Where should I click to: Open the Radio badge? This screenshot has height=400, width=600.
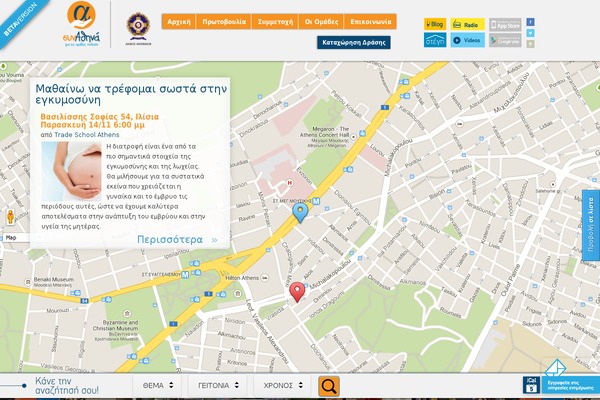pos(467,24)
